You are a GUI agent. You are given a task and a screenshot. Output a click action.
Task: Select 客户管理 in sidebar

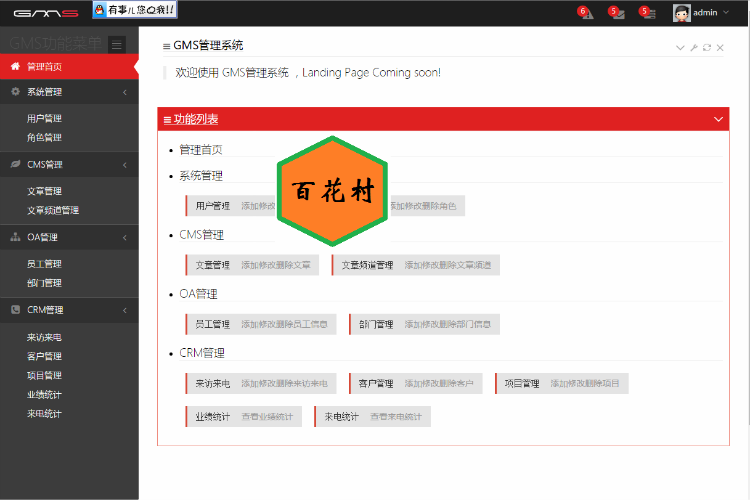coord(44,356)
